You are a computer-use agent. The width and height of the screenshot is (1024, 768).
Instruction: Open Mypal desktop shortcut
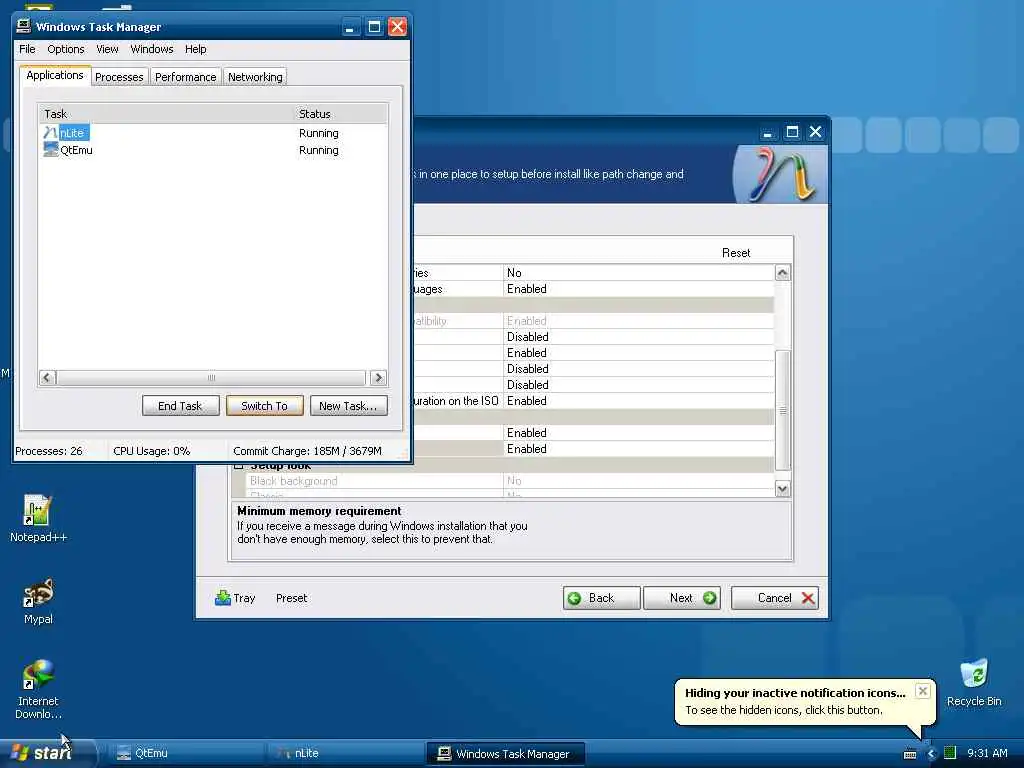click(38, 601)
